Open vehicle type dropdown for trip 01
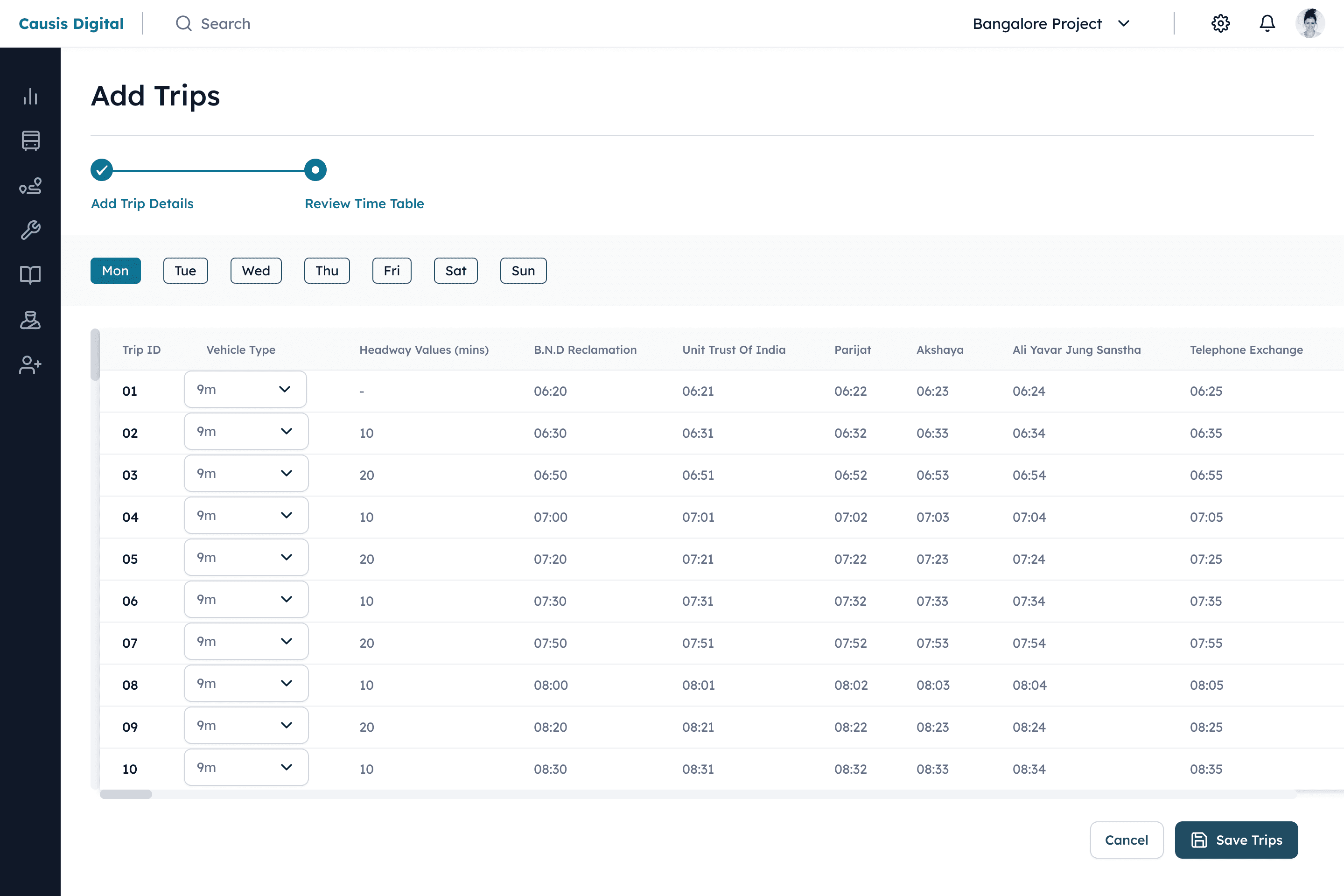 pos(245,389)
